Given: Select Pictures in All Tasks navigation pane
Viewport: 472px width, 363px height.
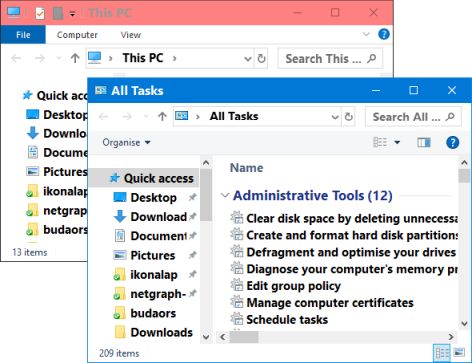Looking at the screenshot, I should tap(144, 255).
